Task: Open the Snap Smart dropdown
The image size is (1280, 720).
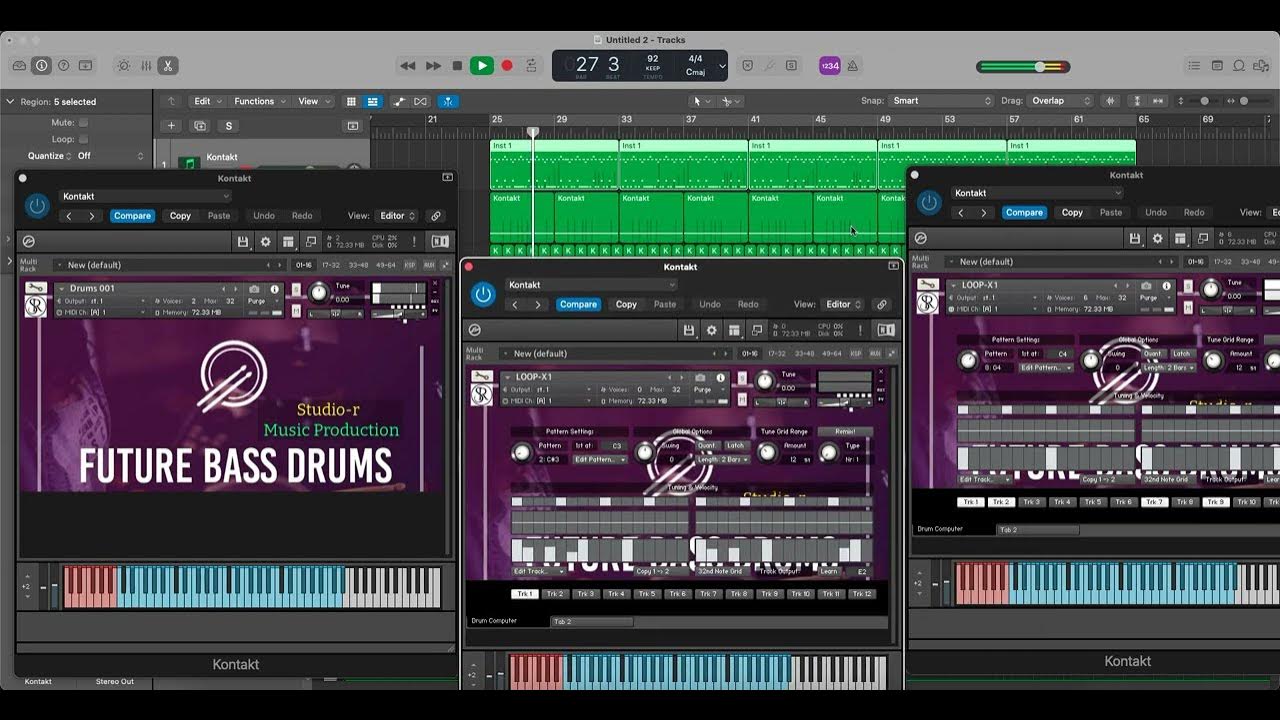Action: (943, 101)
